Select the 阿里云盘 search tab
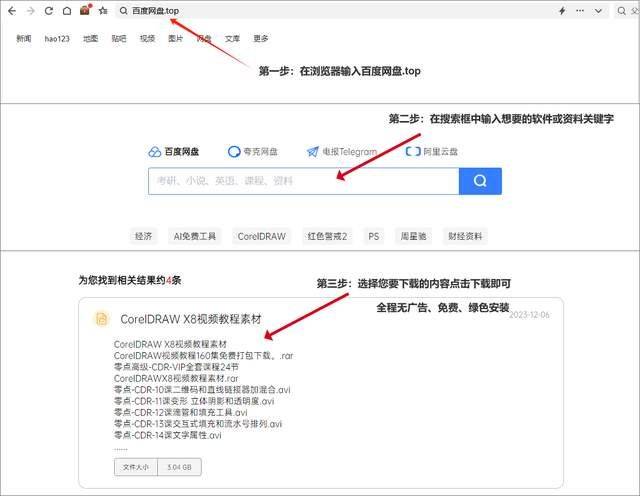Image resolution: width=640 pixels, height=496 pixels. coord(432,152)
